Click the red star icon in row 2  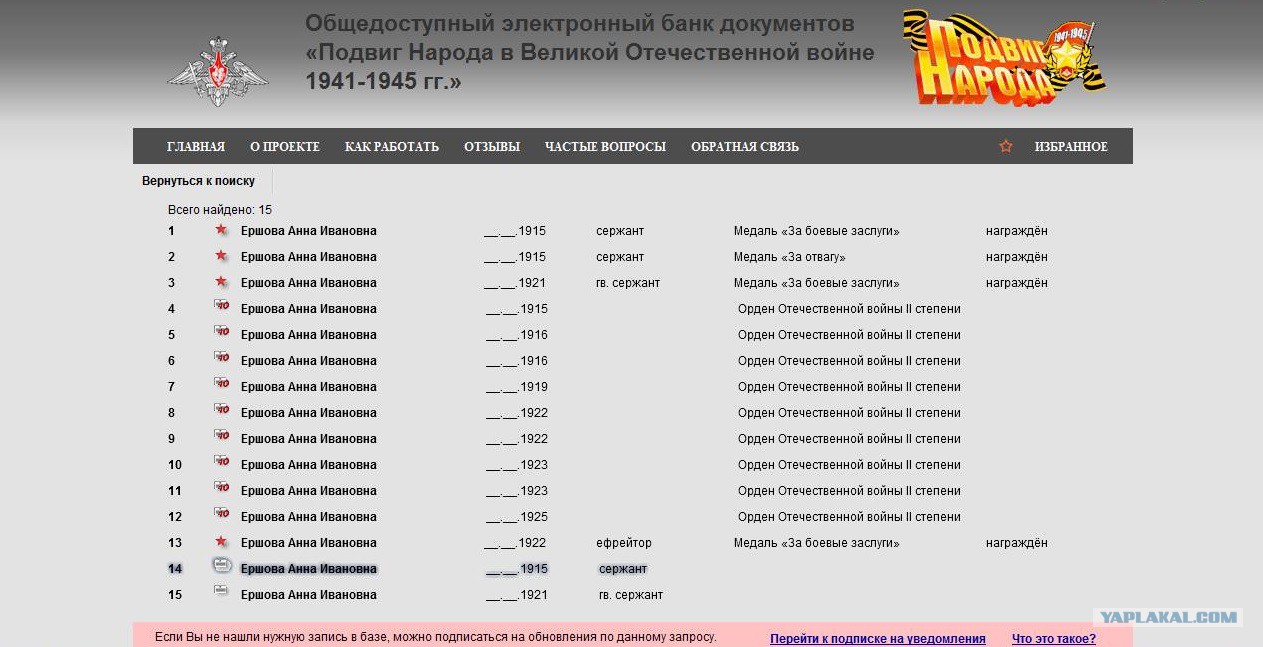pyautogui.click(x=221, y=256)
